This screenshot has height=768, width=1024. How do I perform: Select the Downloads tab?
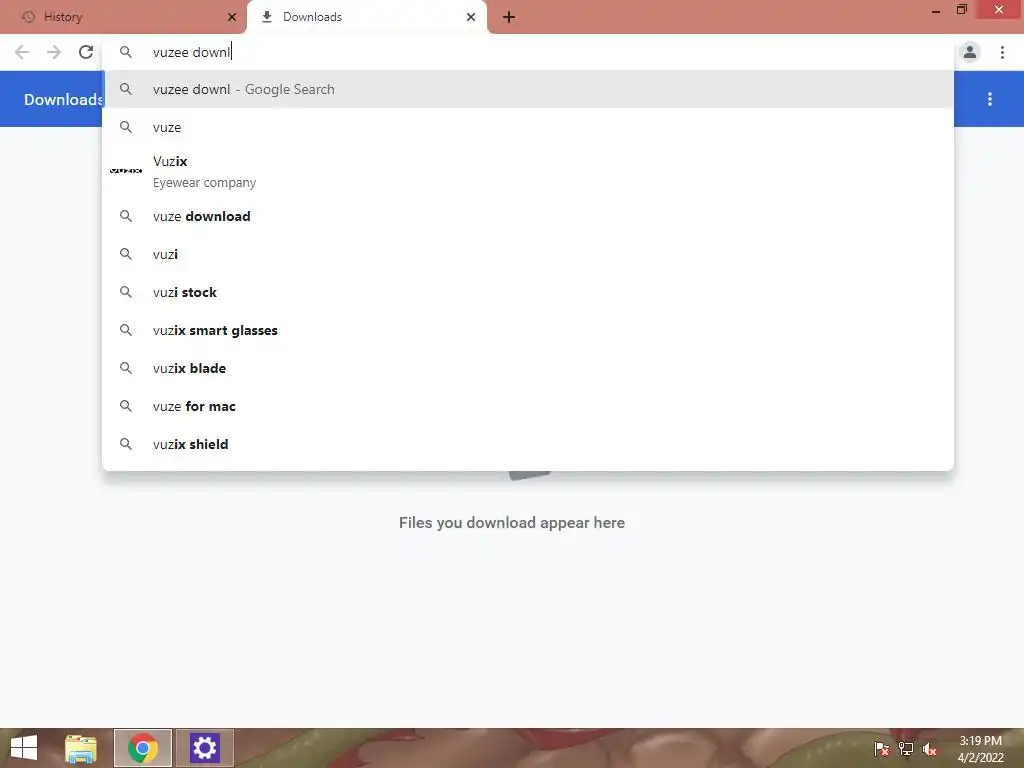(366, 17)
